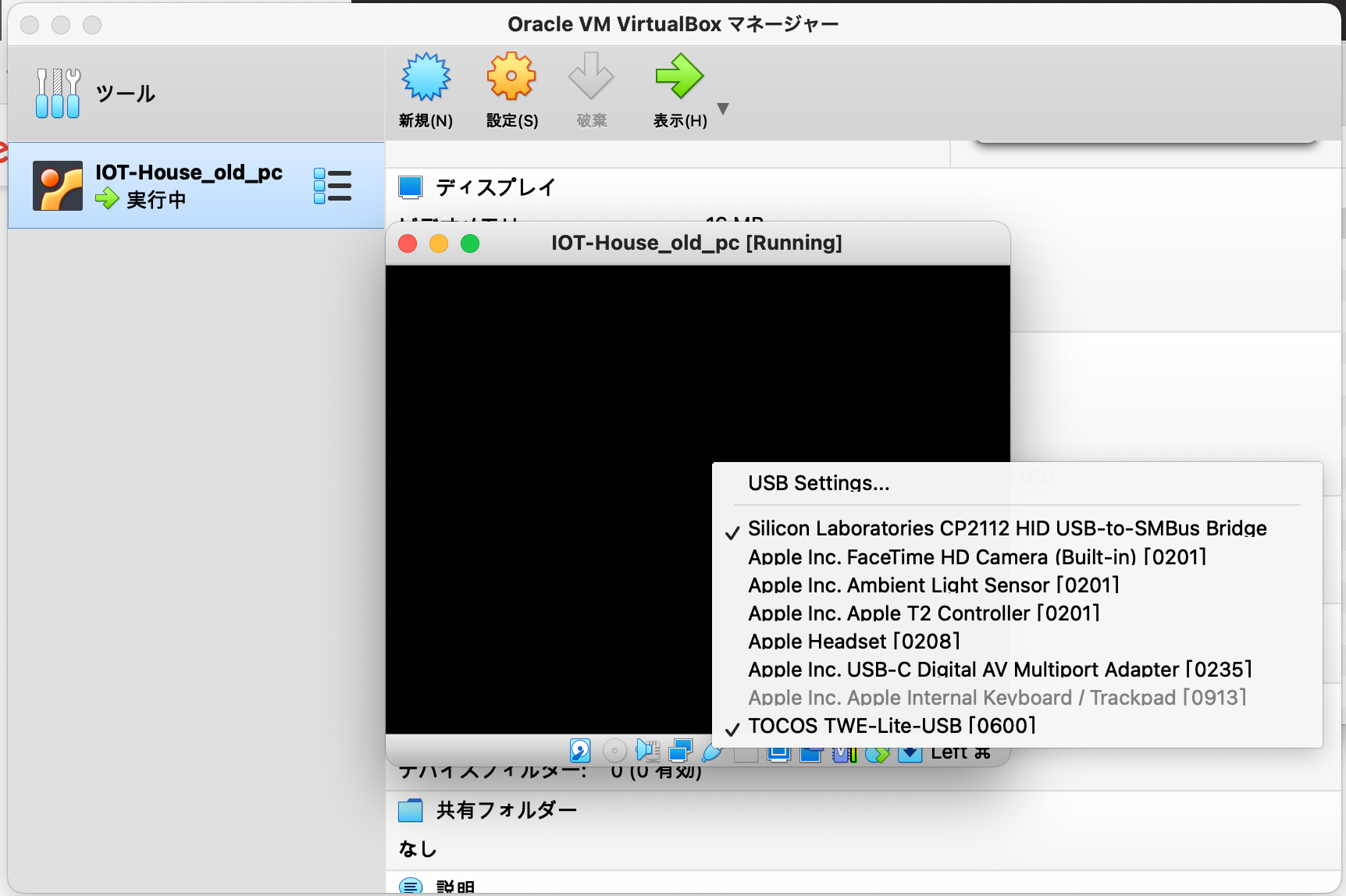Minimize the IOT-House_old_pc [Running] window

tap(439, 244)
